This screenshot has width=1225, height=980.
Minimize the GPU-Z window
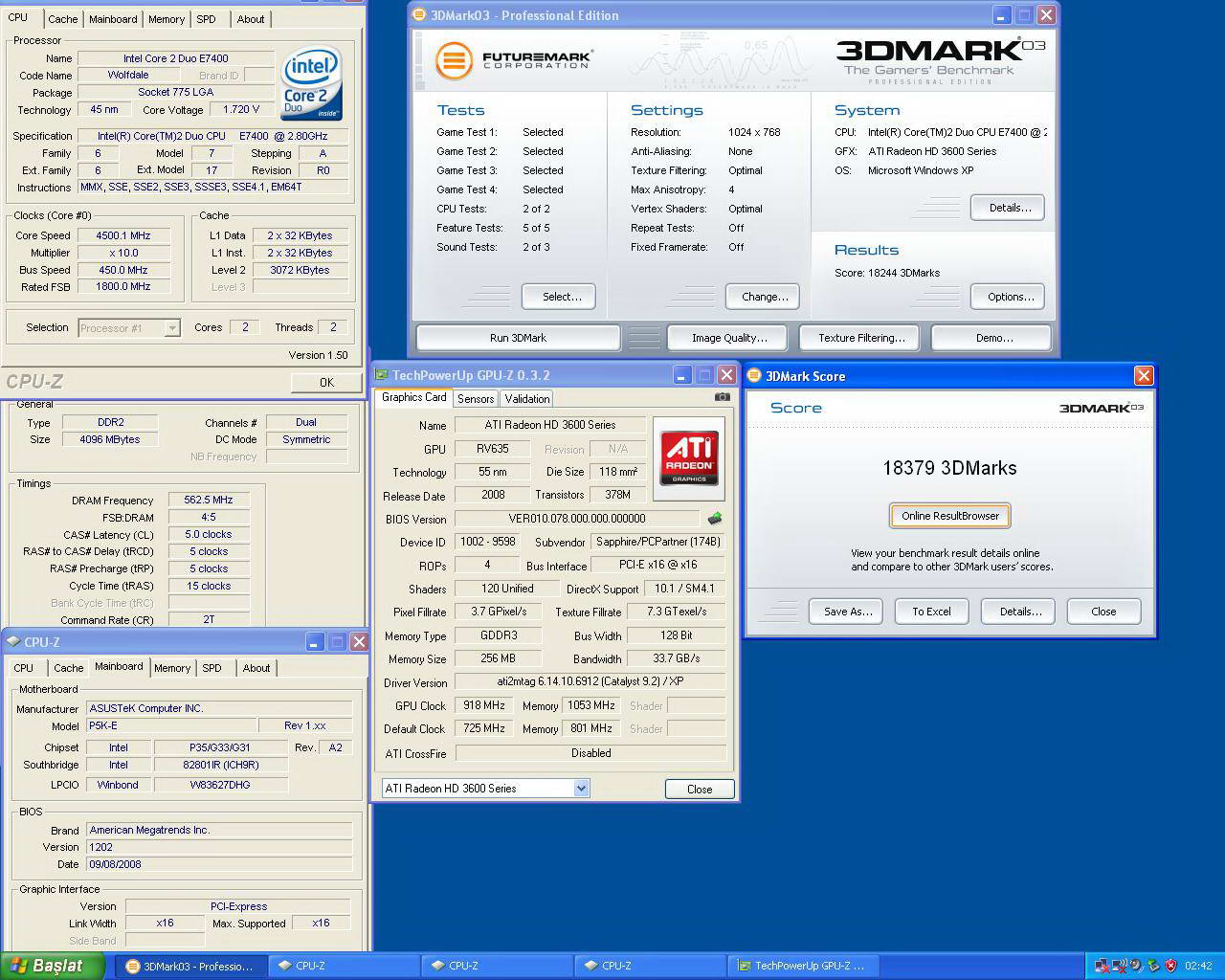682,375
